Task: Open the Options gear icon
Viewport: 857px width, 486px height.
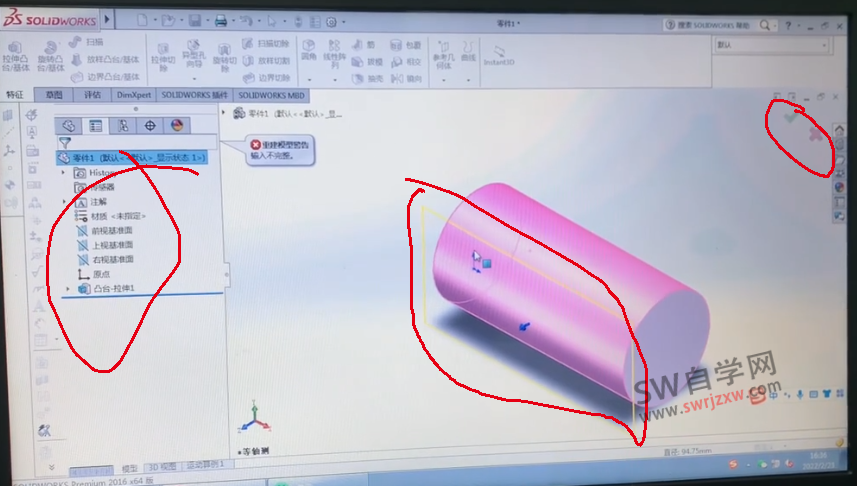Action: 332,22
